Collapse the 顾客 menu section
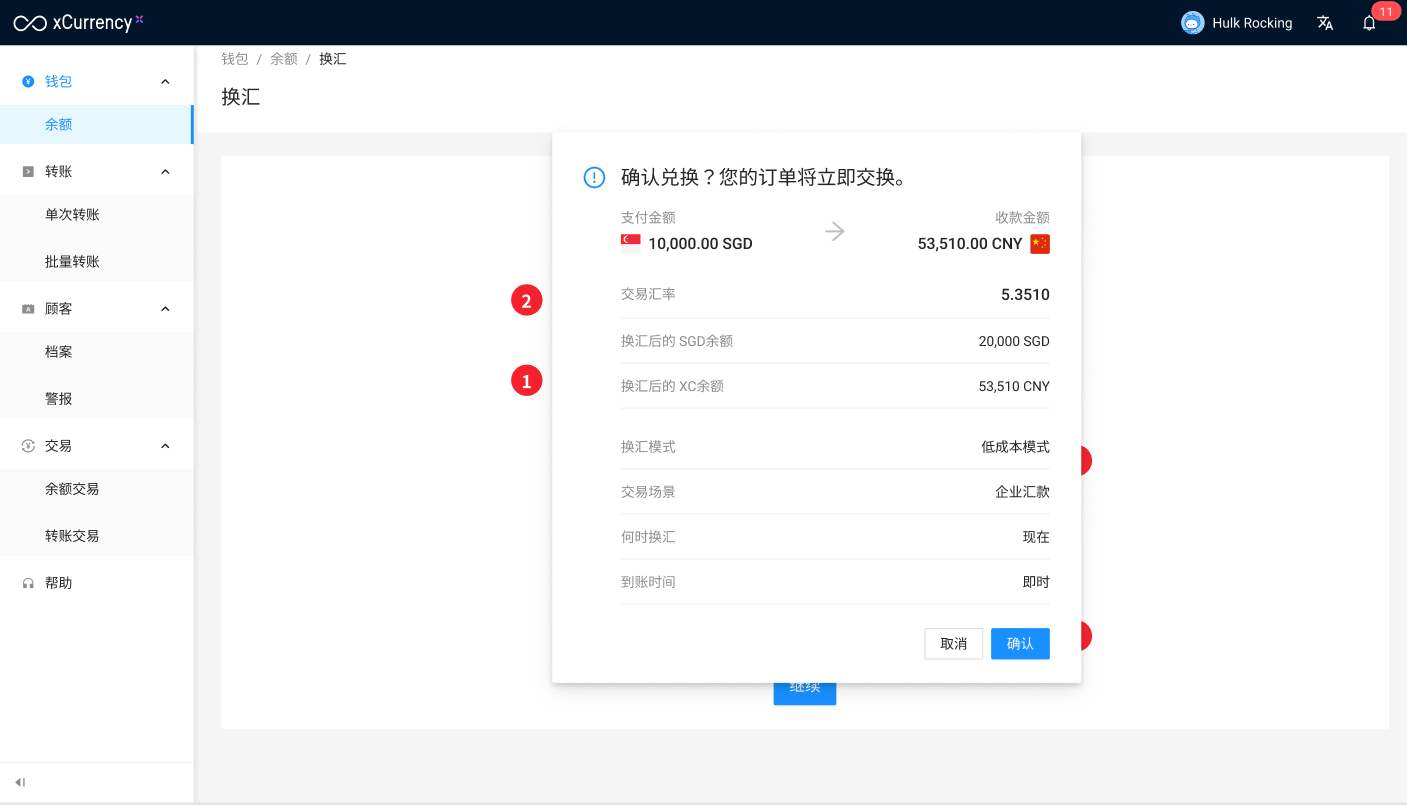Viewport: 1407px width, 805px height. pyautogui.click(x=165, y=309)
